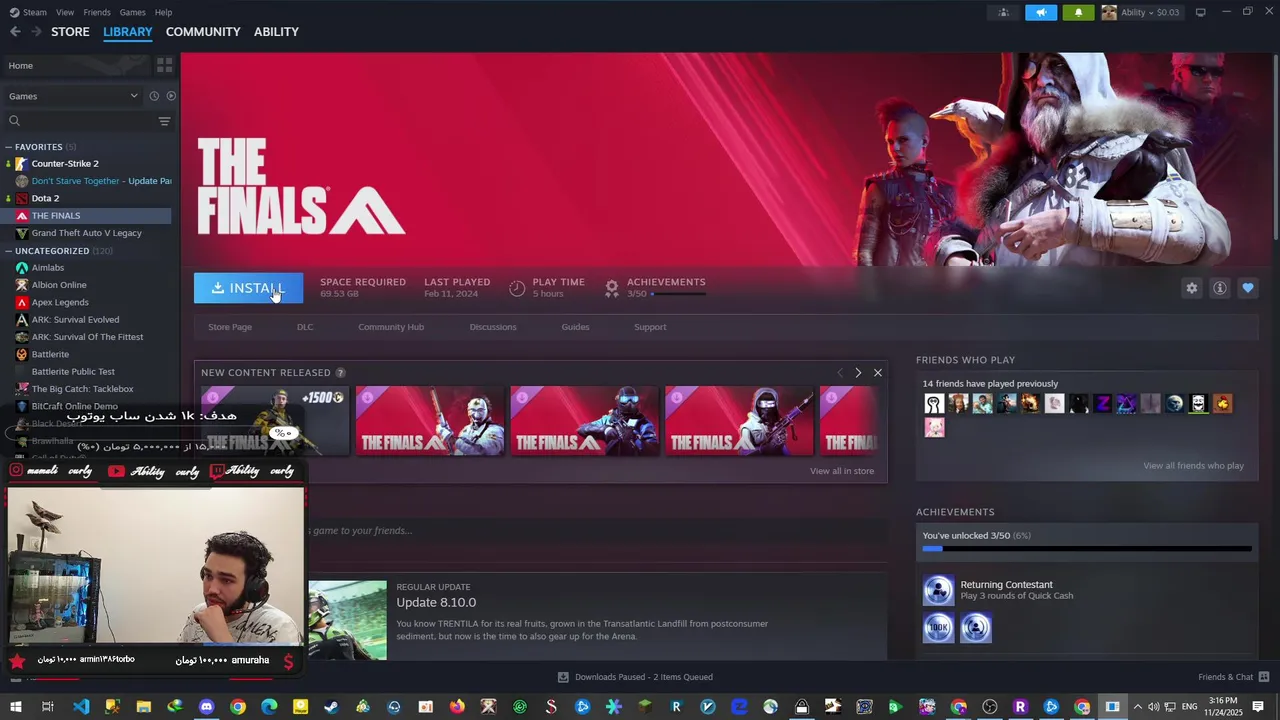Install THE FINALS
This screenshot has width=1280, height=720.
coord(248,288)
